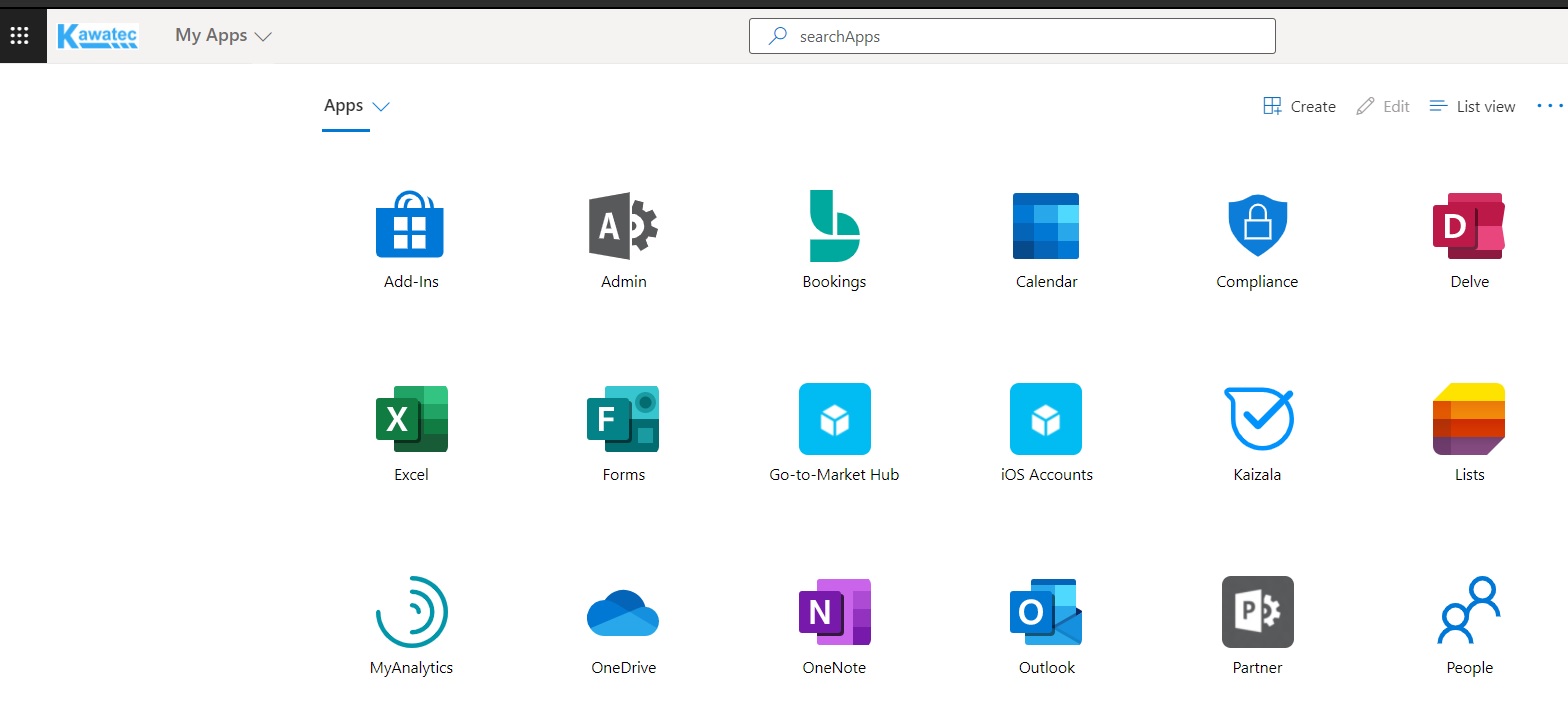This screenshot has width=1568, height=710.
Task: Click the Calendar text label
Action: click(1046, 282)
